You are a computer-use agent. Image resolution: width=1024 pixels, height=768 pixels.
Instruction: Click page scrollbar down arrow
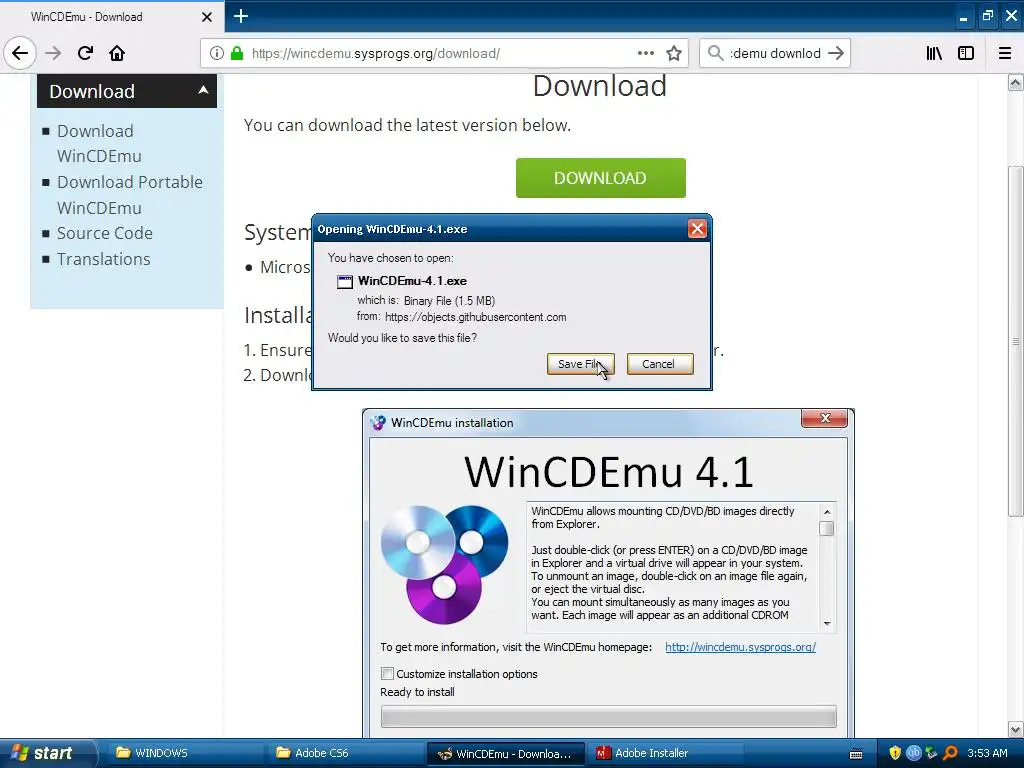click(1015, 729)
